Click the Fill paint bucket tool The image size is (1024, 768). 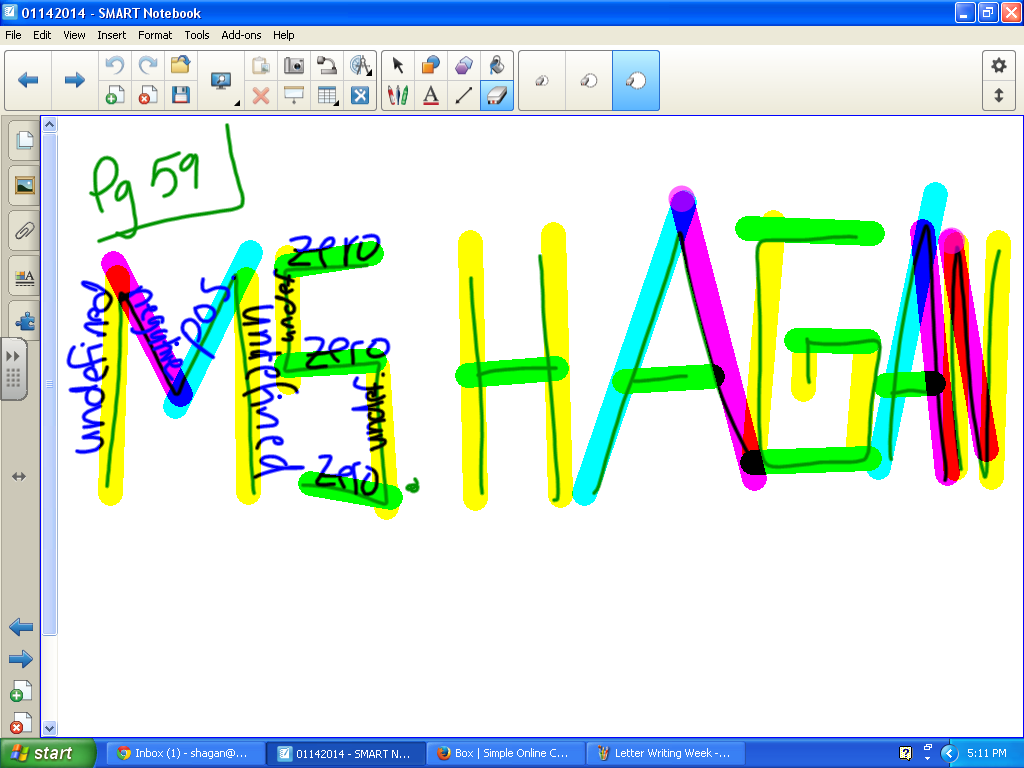point(497,65)
